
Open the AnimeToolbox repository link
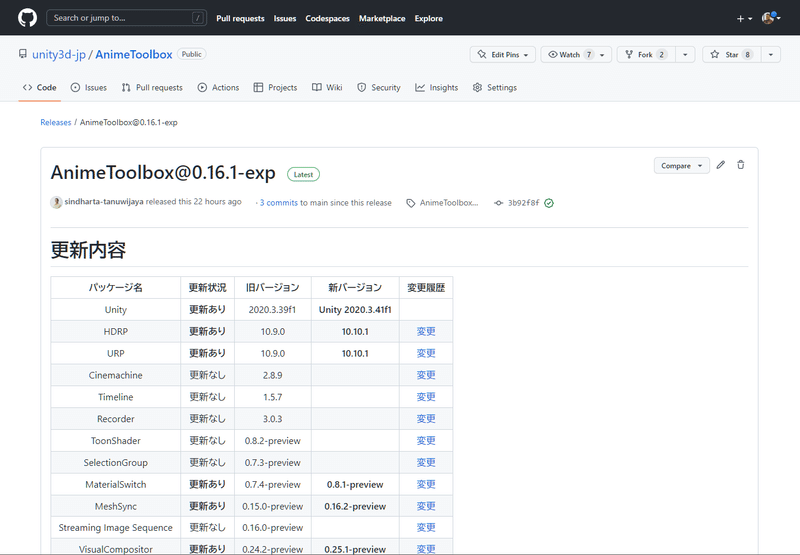134,54
